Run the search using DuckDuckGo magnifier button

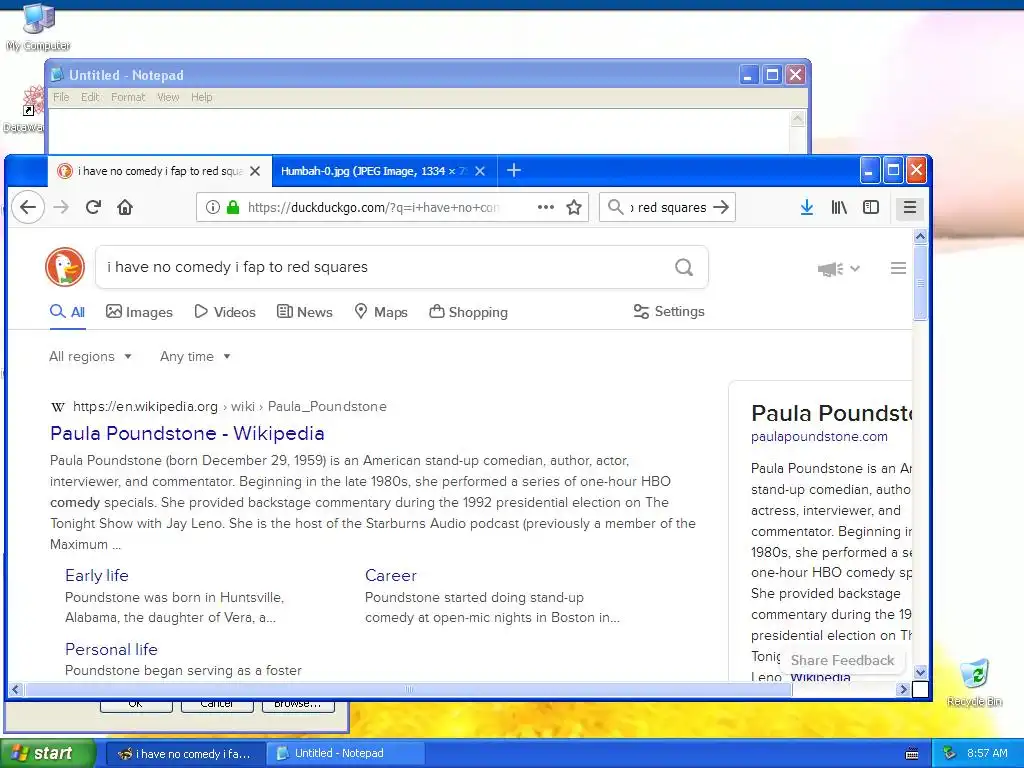684,267
